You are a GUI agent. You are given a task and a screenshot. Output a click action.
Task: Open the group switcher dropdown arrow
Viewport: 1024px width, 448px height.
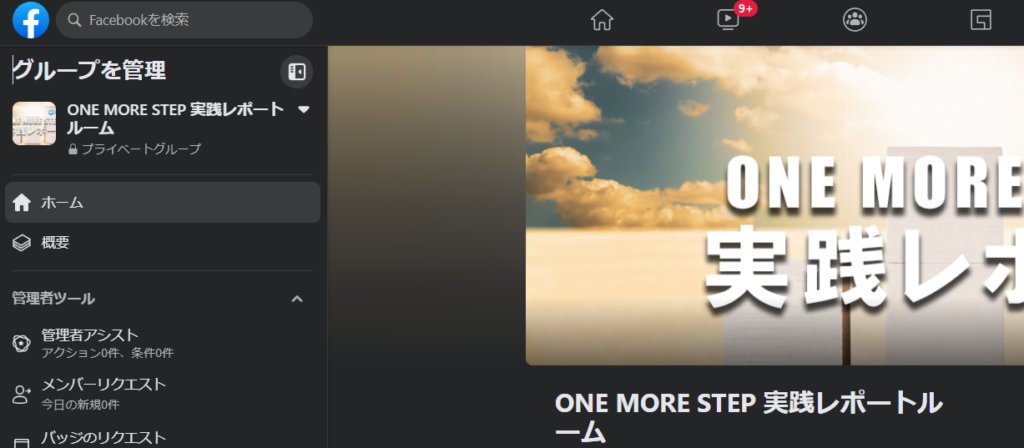[304, 109]
